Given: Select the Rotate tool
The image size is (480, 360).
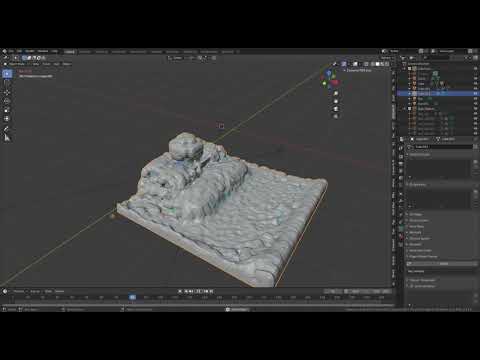Looking at the screenshot, I should coord(7,101).
